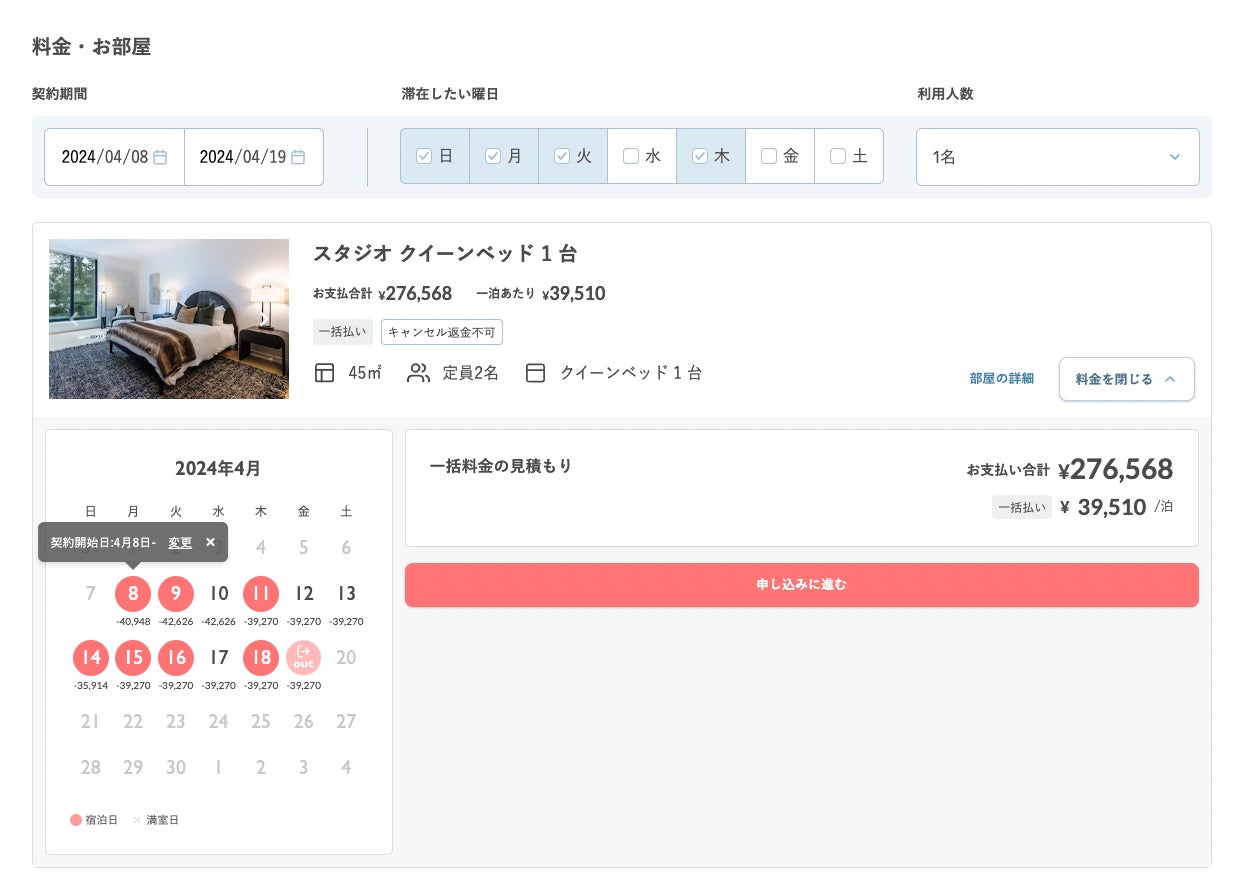The height and width of the screenshot is (891, 1246).
Task: Click the 満室日 legend label
Action: coord(162,820)
